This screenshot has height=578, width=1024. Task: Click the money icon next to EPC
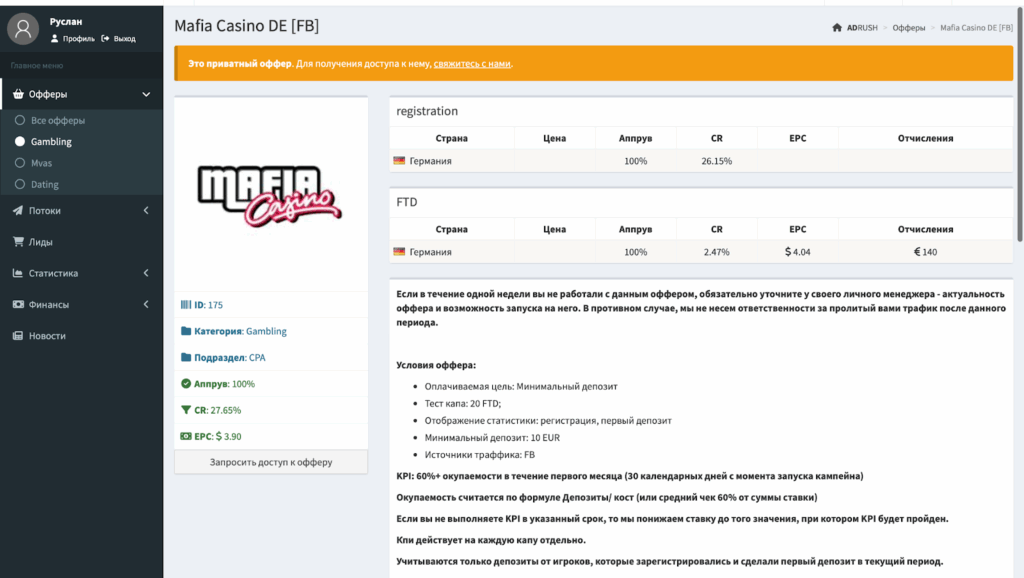[186, 436]
